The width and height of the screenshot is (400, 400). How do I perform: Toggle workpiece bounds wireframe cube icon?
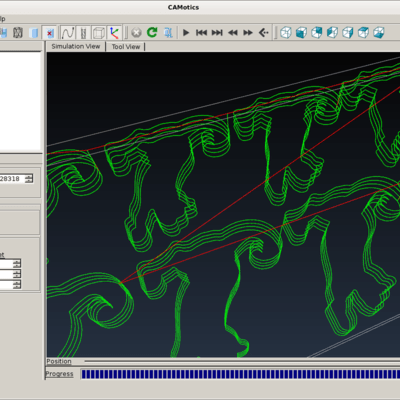point(98,33)
